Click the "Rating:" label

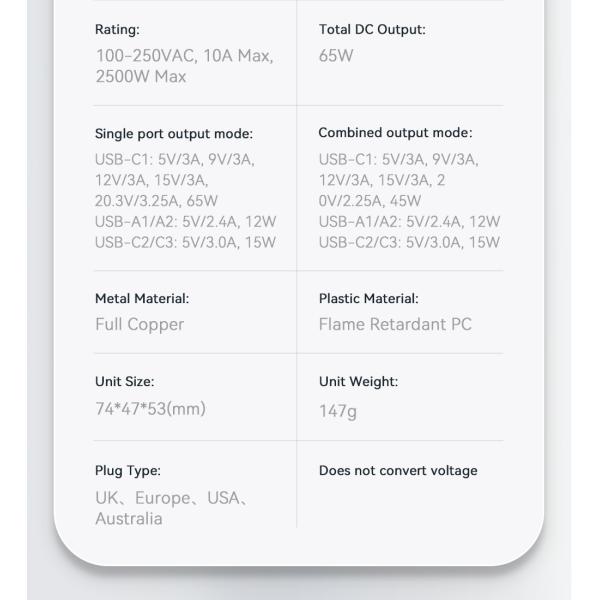pyautogui.click(x=117, y=30)
